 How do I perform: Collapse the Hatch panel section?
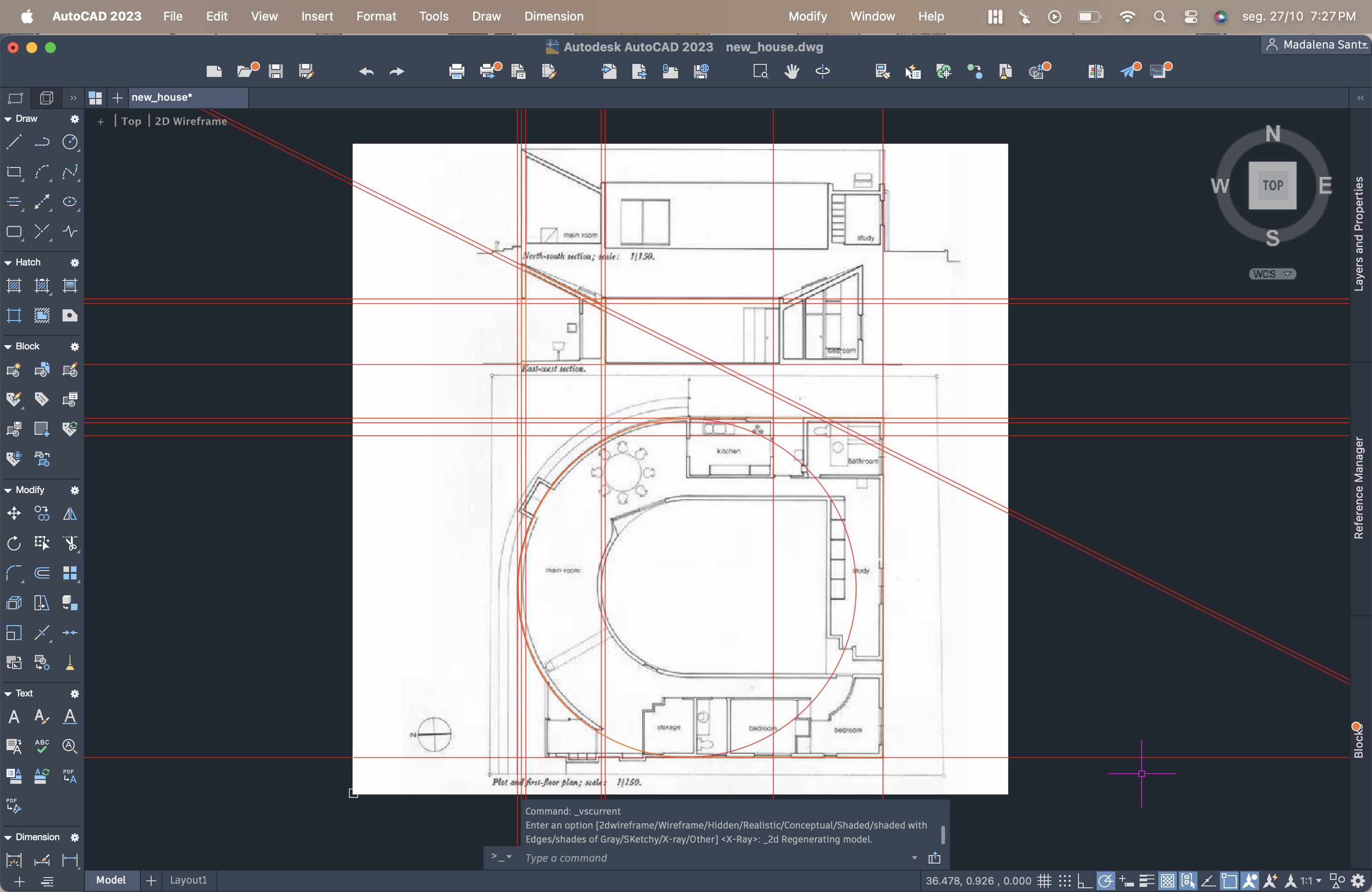click(8, 262)
